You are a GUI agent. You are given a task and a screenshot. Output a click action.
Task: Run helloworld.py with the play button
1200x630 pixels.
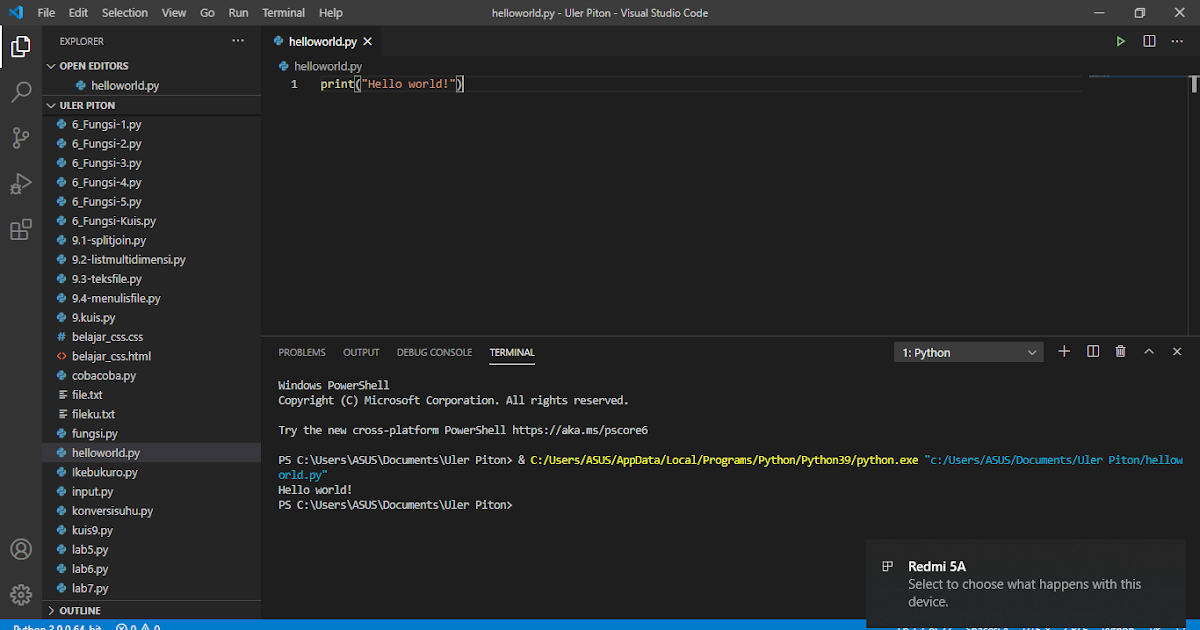coord(1121,41)
